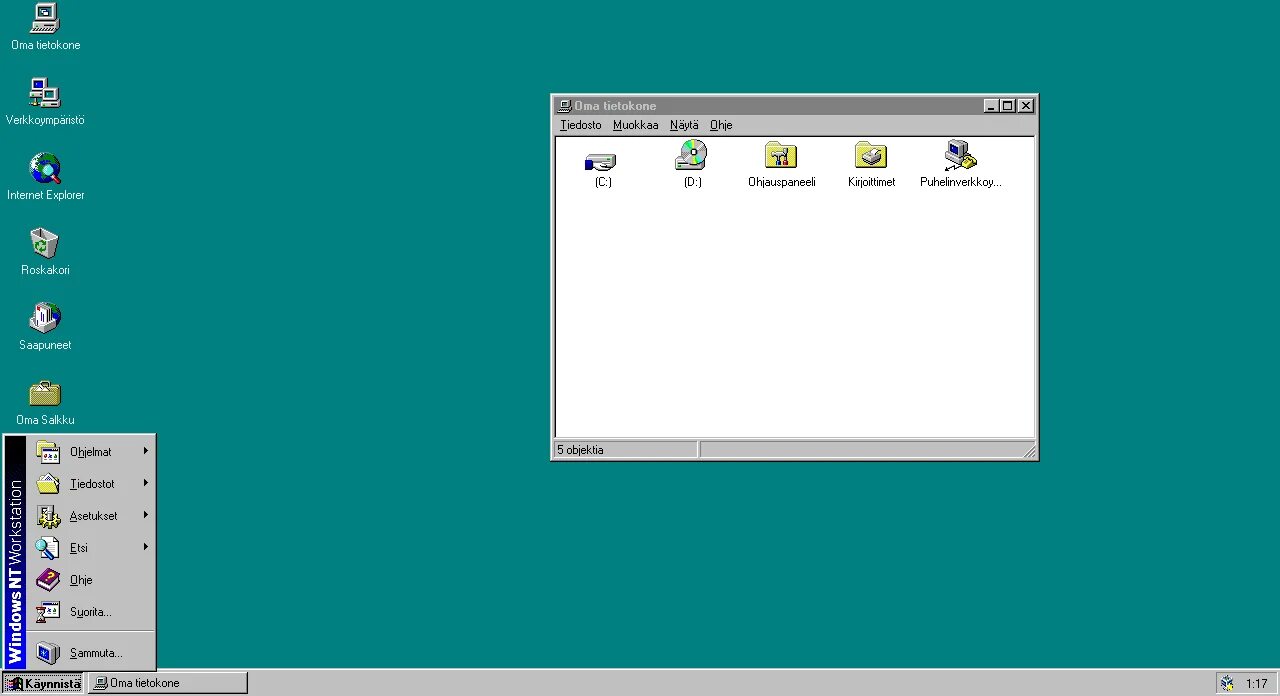Expand Etsi submenu in Start menu
The height and width of the screenshot is (696, 1280).
(x=91, y=548)
